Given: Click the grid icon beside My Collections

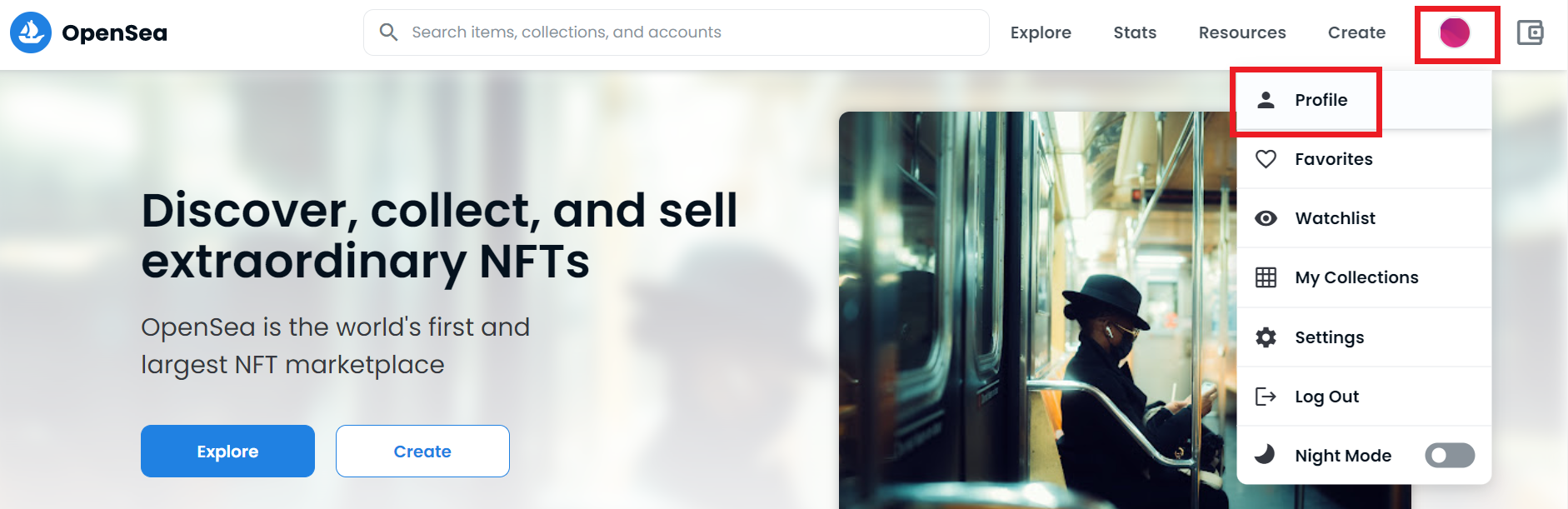Looking at the screenshot, I should coord(1266,277).
